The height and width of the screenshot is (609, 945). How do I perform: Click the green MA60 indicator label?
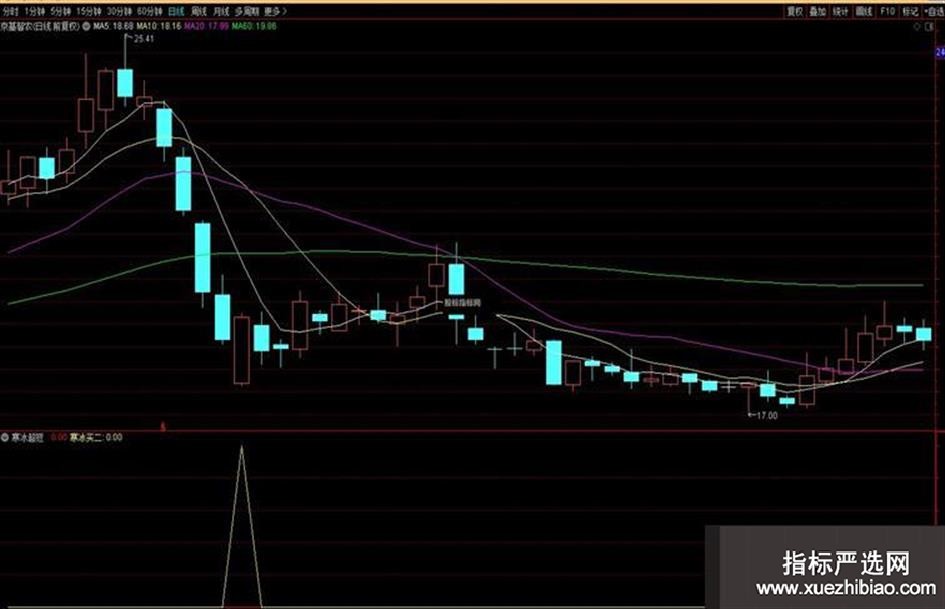(x=254, y=27)
